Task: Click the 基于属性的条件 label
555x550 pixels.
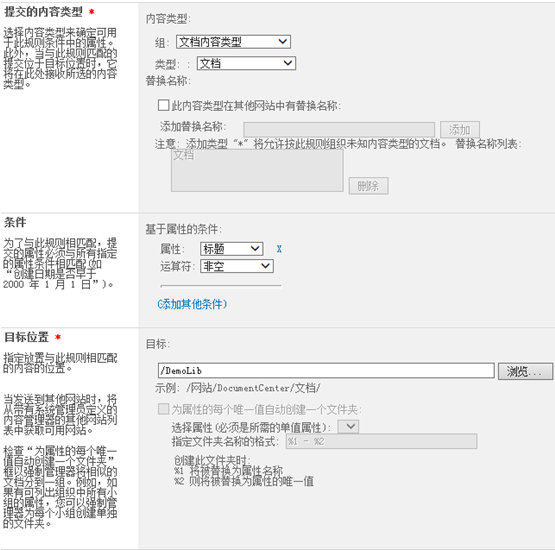Action: coord(184,229)
